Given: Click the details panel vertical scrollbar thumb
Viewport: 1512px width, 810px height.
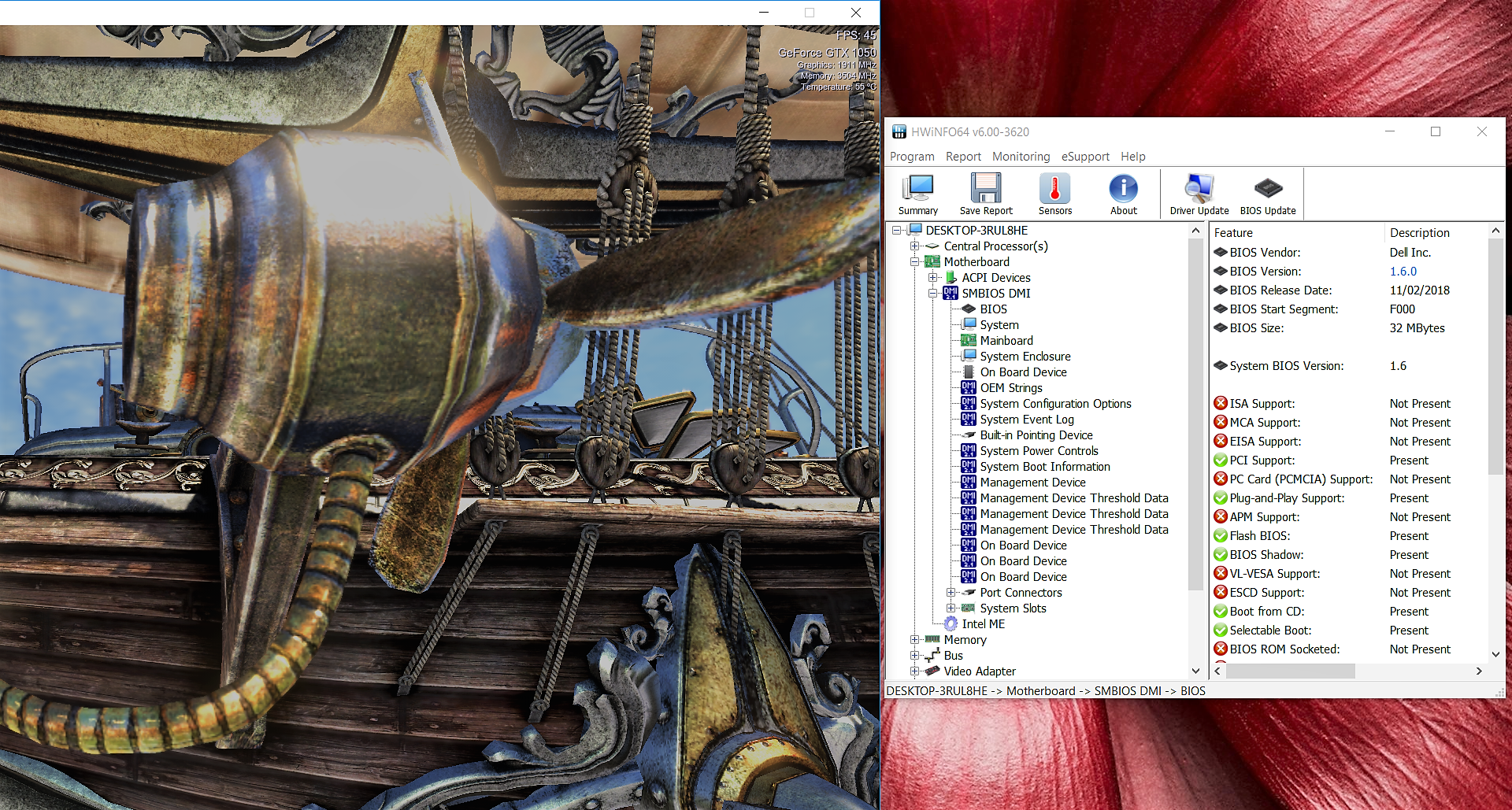Looking at the screenshot, I should 1495,357.
